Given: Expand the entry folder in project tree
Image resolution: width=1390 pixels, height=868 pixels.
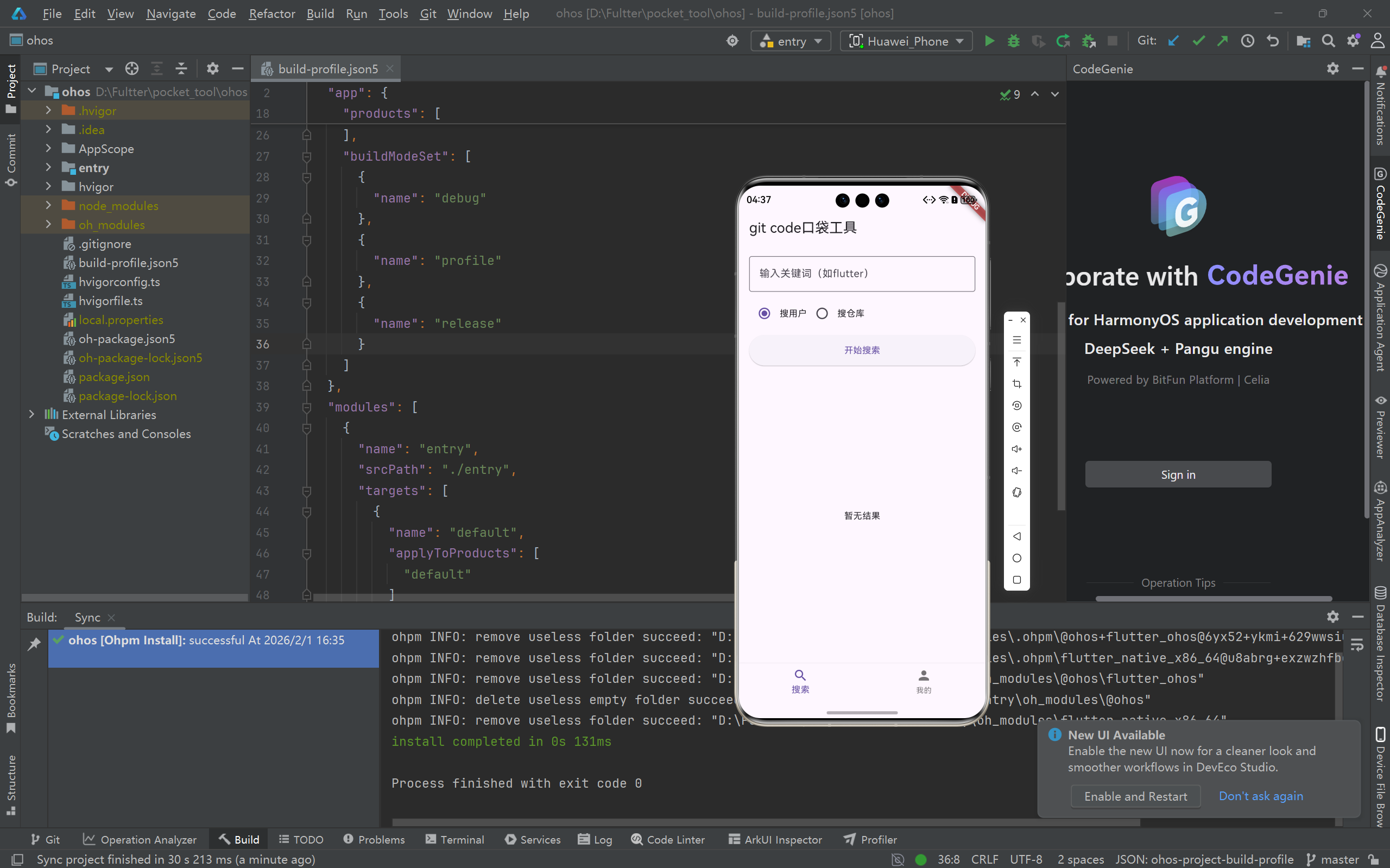Looking at the screenshot, I should pos(48,168).
